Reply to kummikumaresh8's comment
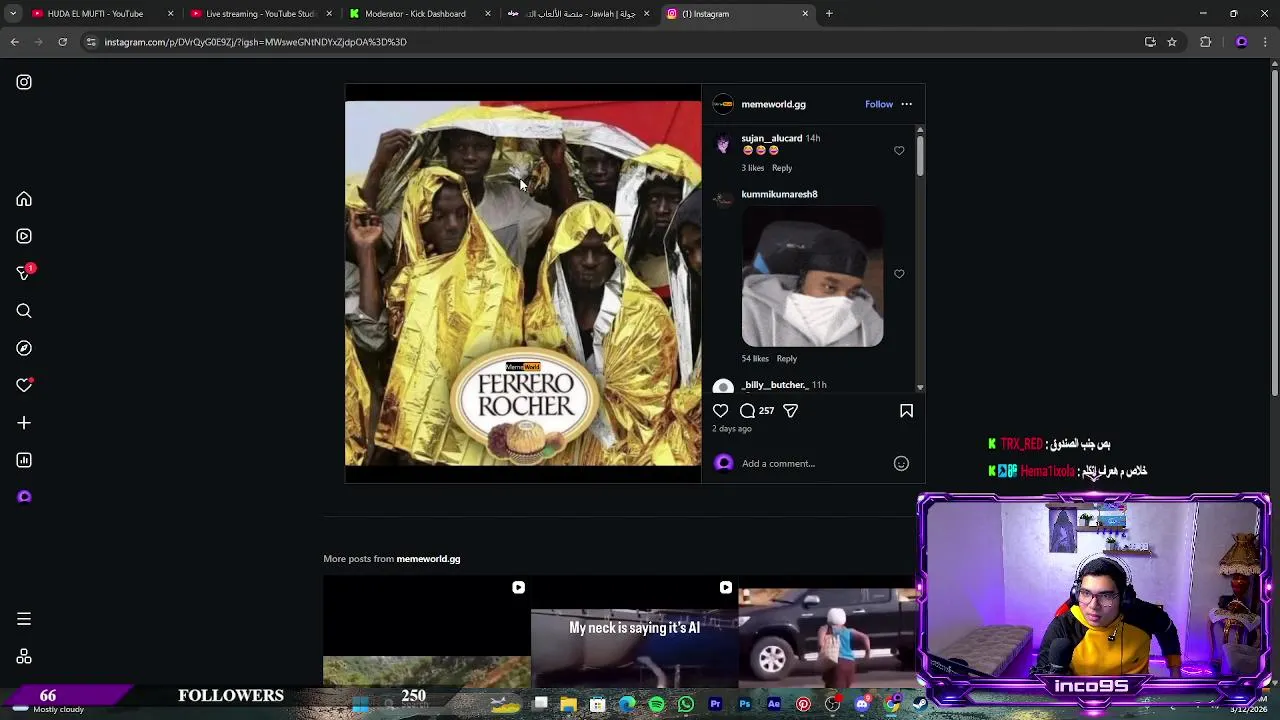Image resolution: width=1280 pixels, height=720 pixels. pyautogui.click(x=787, y=359)
